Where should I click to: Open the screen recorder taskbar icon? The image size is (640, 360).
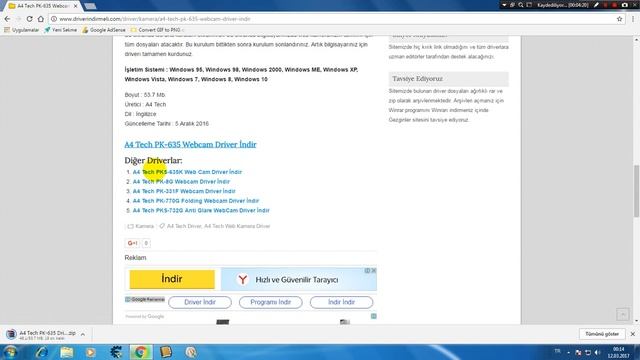click(x=191, y=352)
